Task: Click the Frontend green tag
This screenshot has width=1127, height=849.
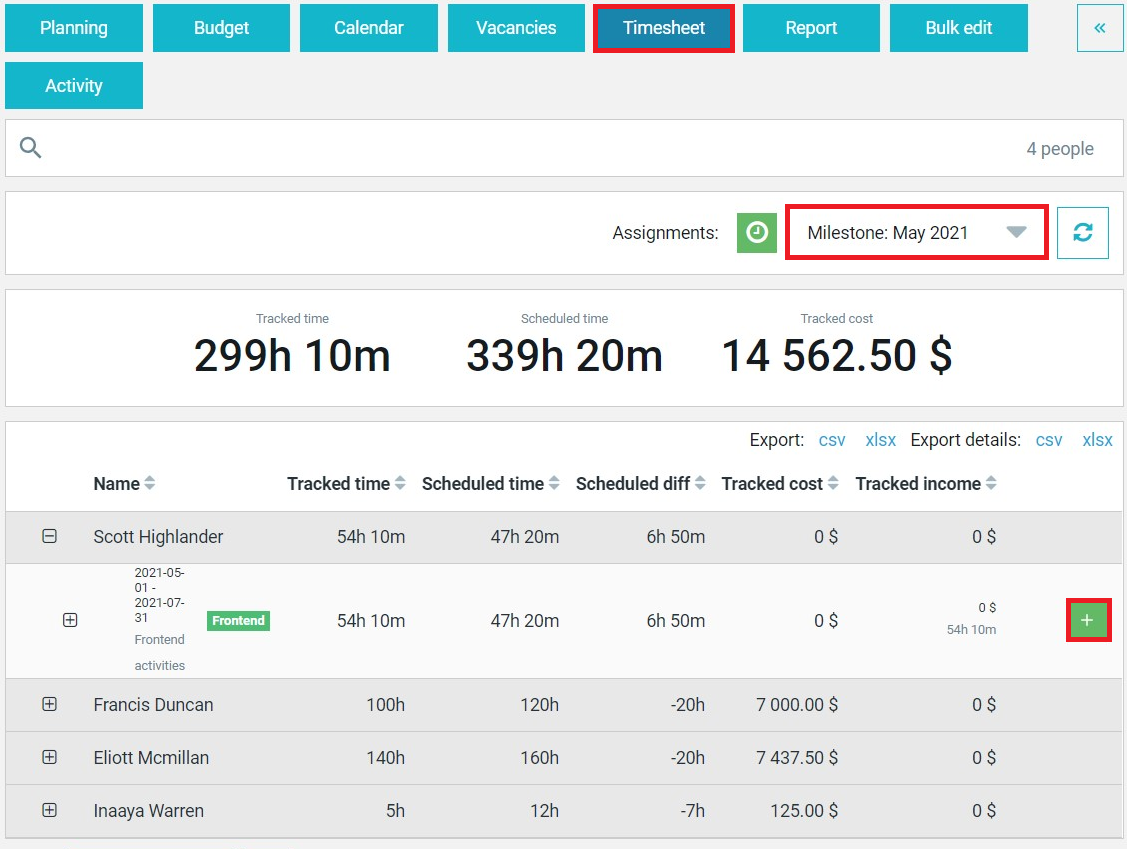Action: click(238, 620)
